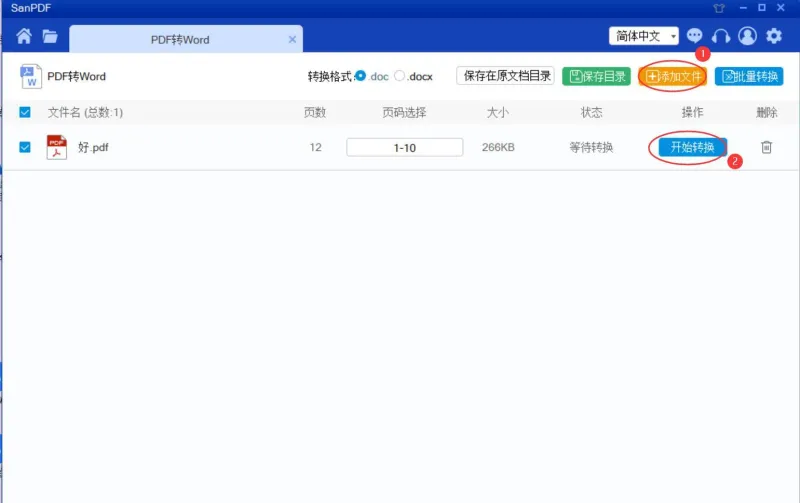
Task: Click the skin/theme shirt icon
Action: click(719, 8)
